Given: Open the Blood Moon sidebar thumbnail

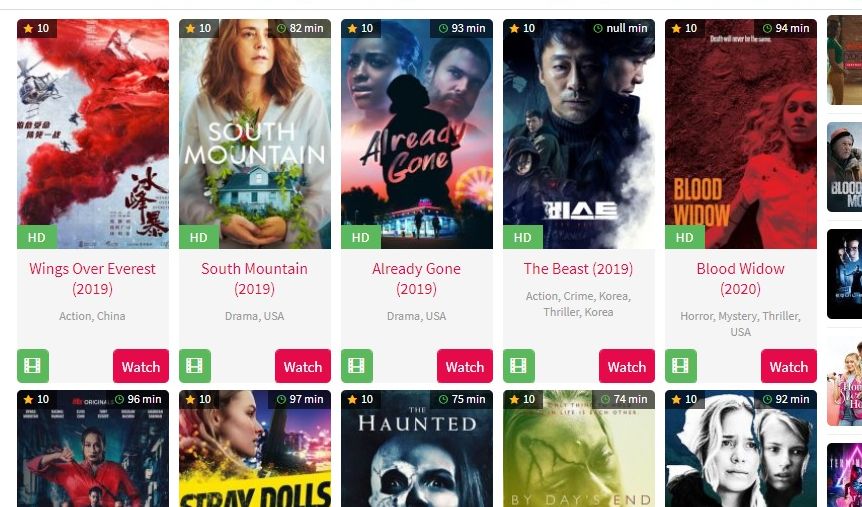Looking at the screenshot, I should click(x=844, y=167).
